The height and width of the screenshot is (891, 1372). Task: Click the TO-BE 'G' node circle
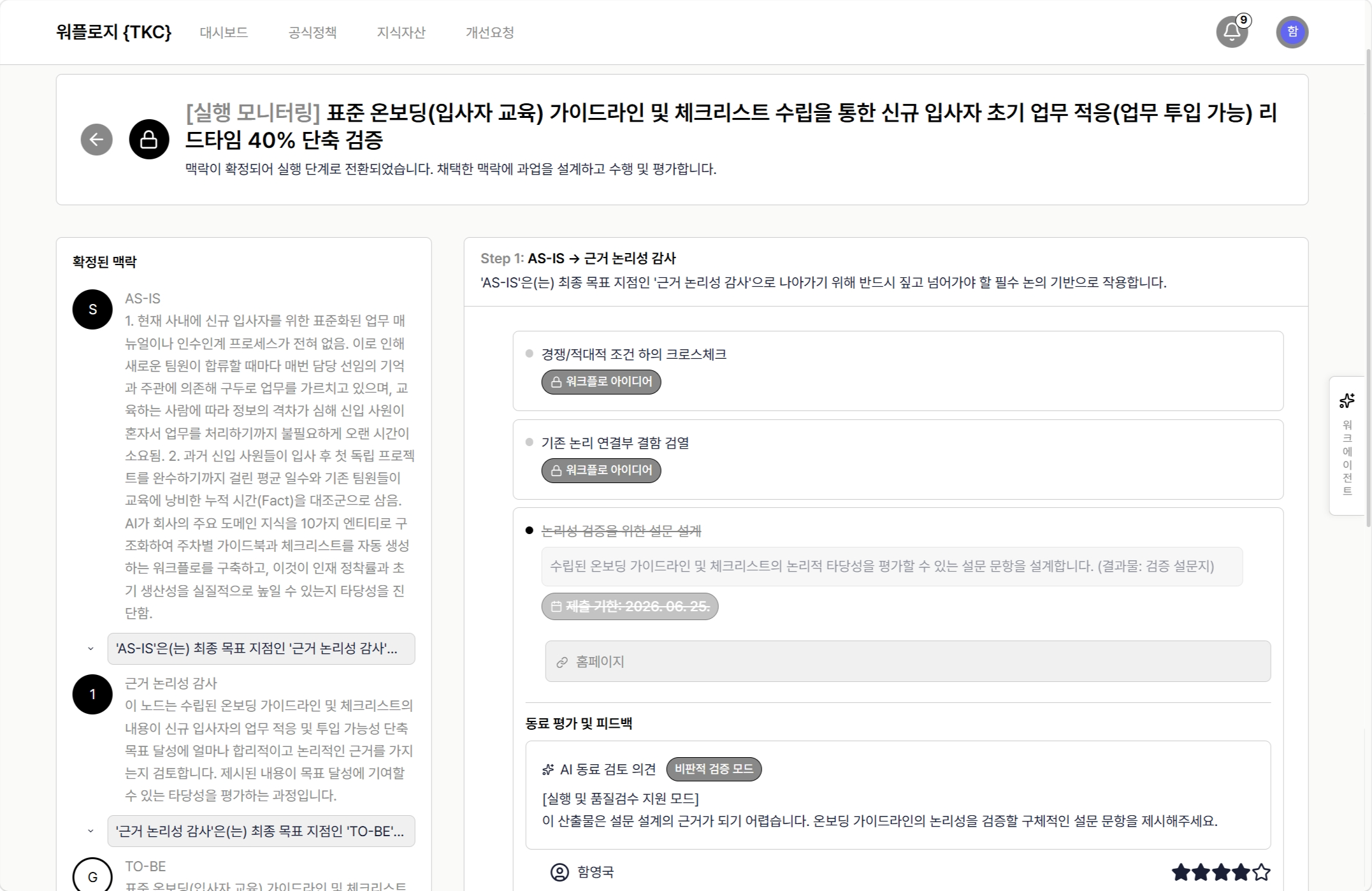pyautogui.click(x=92, y=877)
